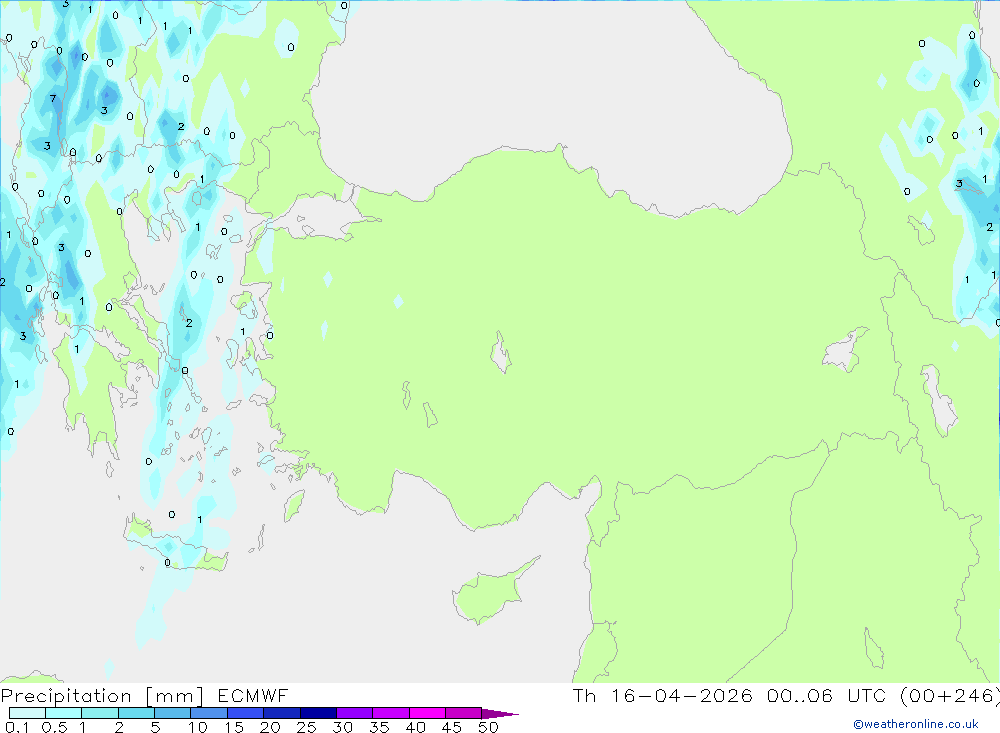Click the '35' legend scale label
The height and width of the screenshot is (733, 1000).
[x=379, y=727]
